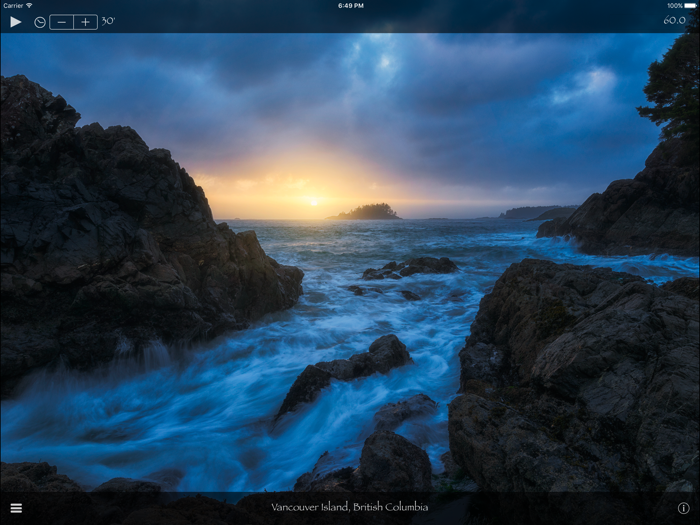Tap the battery indicator in the status bar

[x=690, y=5]
